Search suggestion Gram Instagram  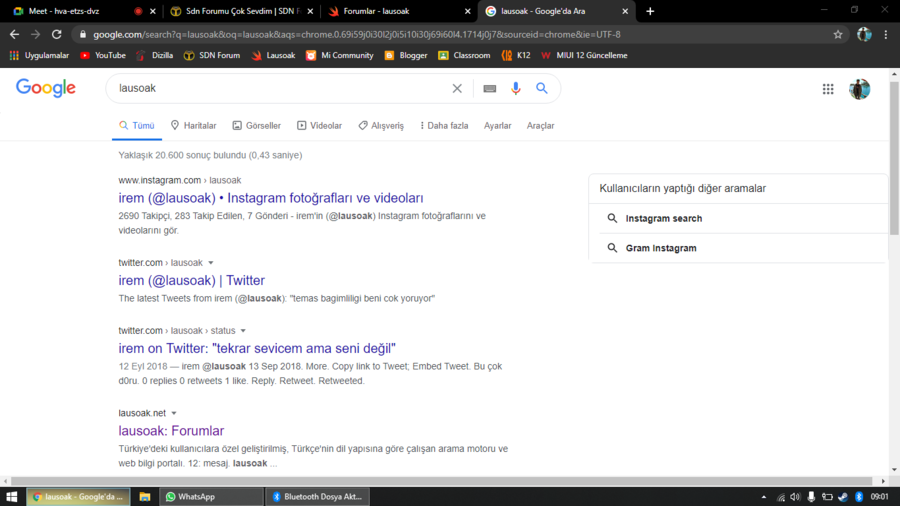661,248
